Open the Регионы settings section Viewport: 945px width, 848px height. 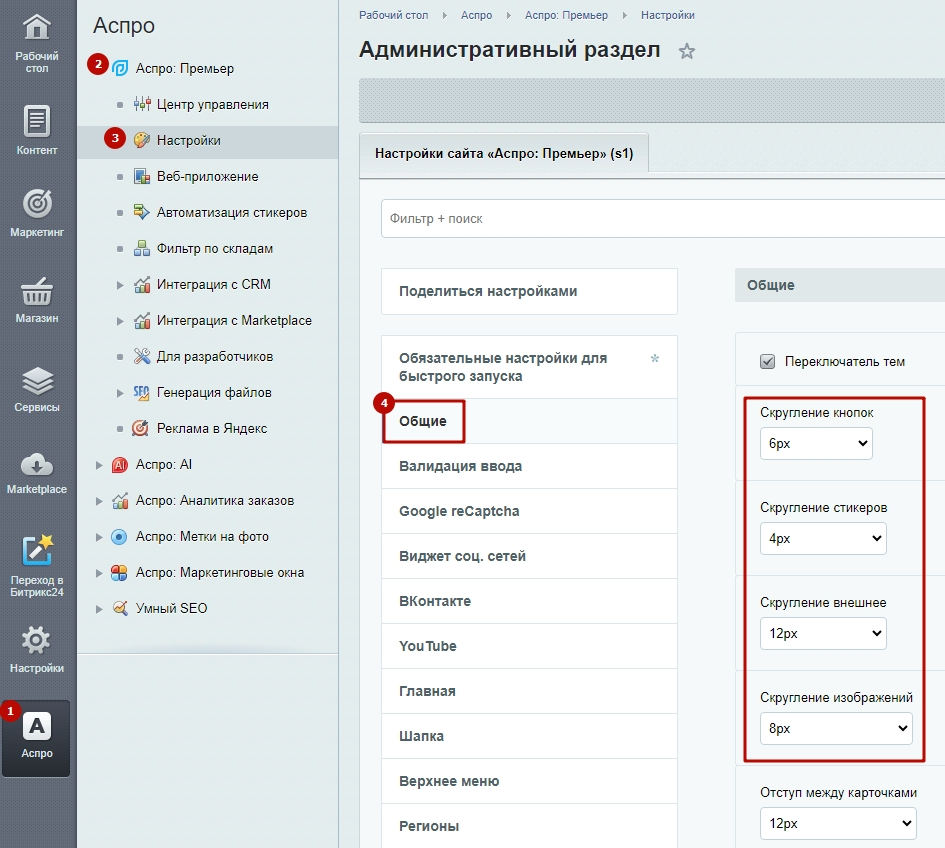529,826
